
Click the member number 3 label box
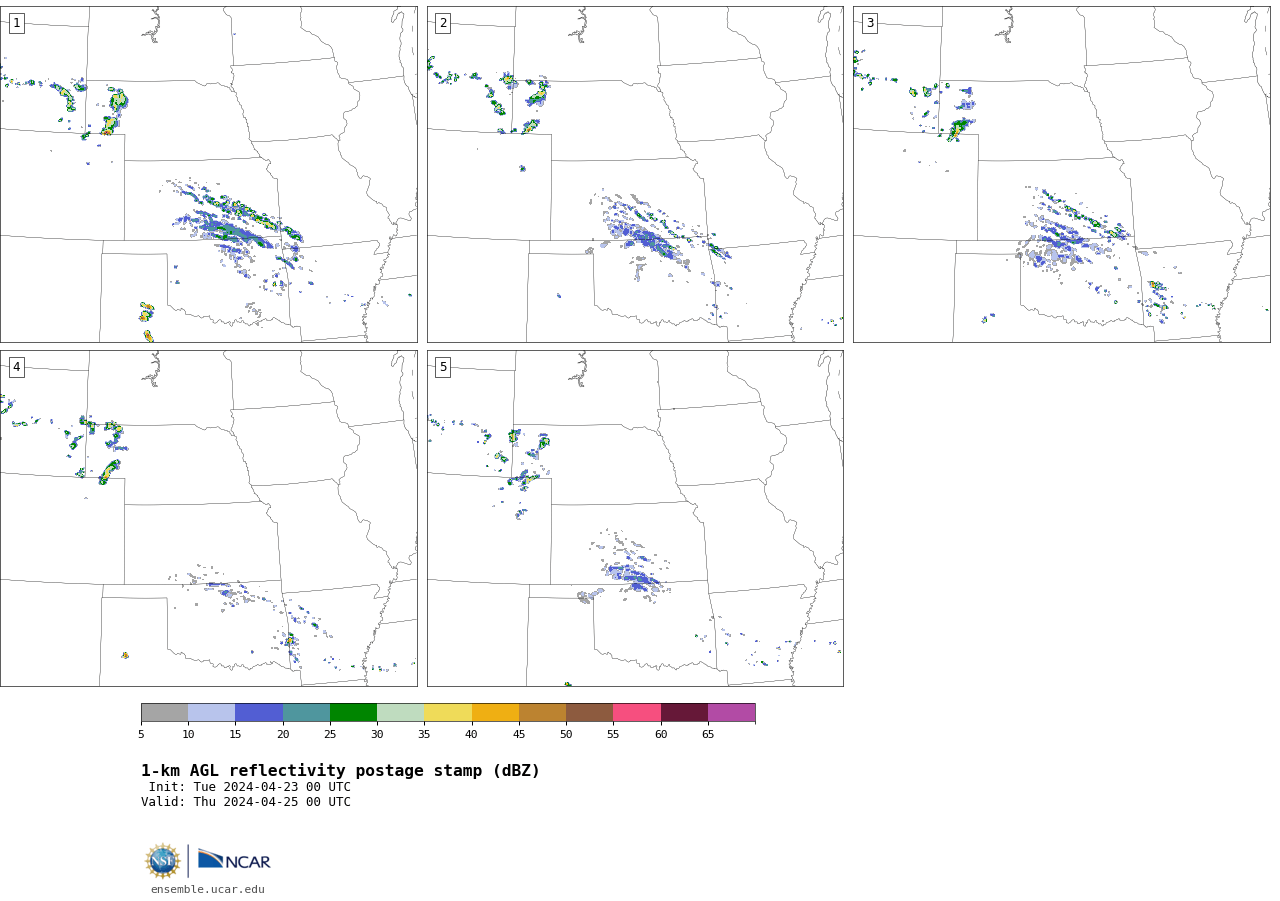point(869,23)
